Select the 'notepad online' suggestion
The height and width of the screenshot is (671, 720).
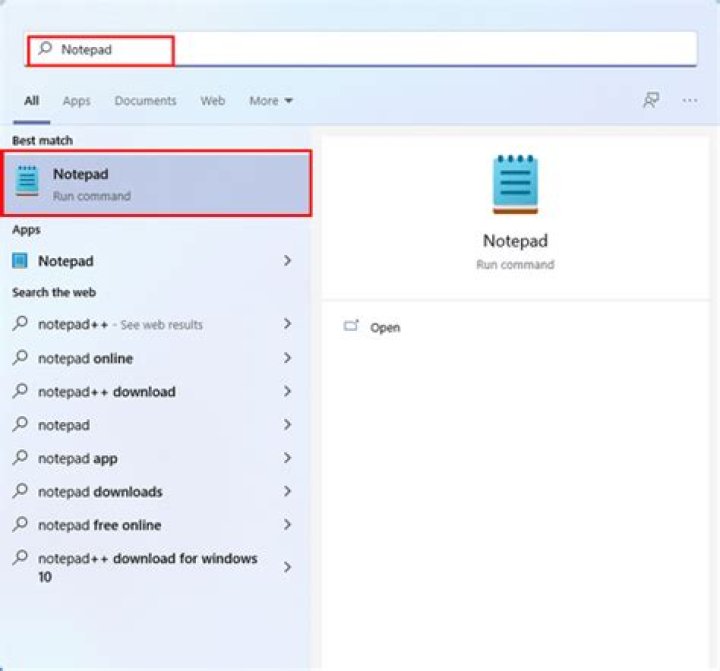(154, 358)
